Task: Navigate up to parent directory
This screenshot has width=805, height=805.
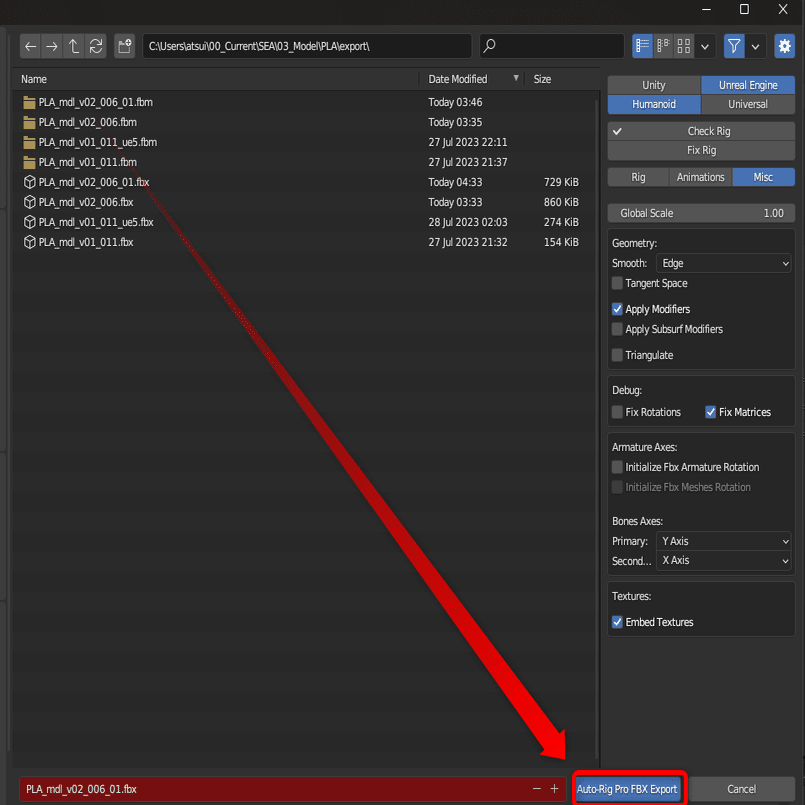Action: [74, 47]
